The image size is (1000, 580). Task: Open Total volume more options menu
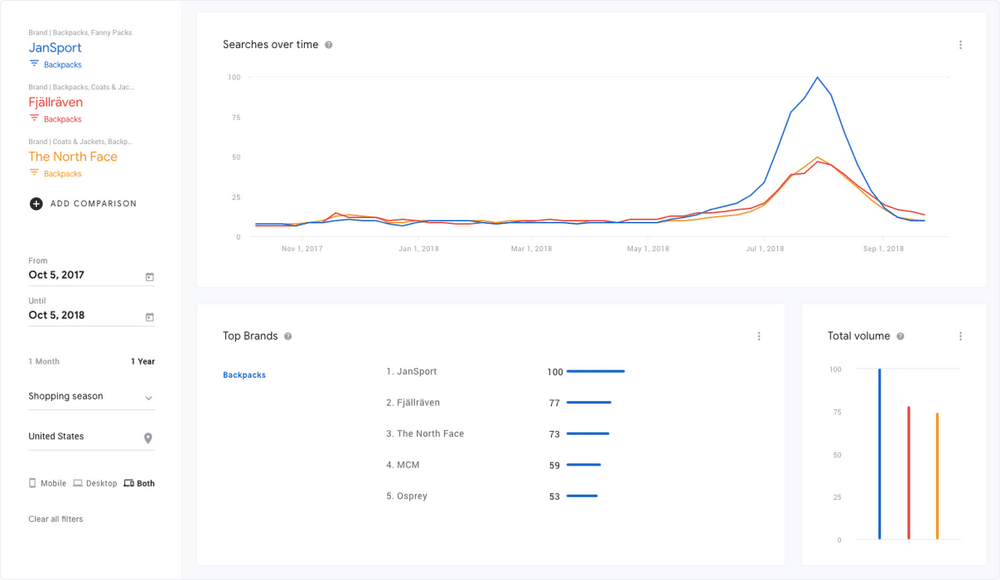point(960,336)
